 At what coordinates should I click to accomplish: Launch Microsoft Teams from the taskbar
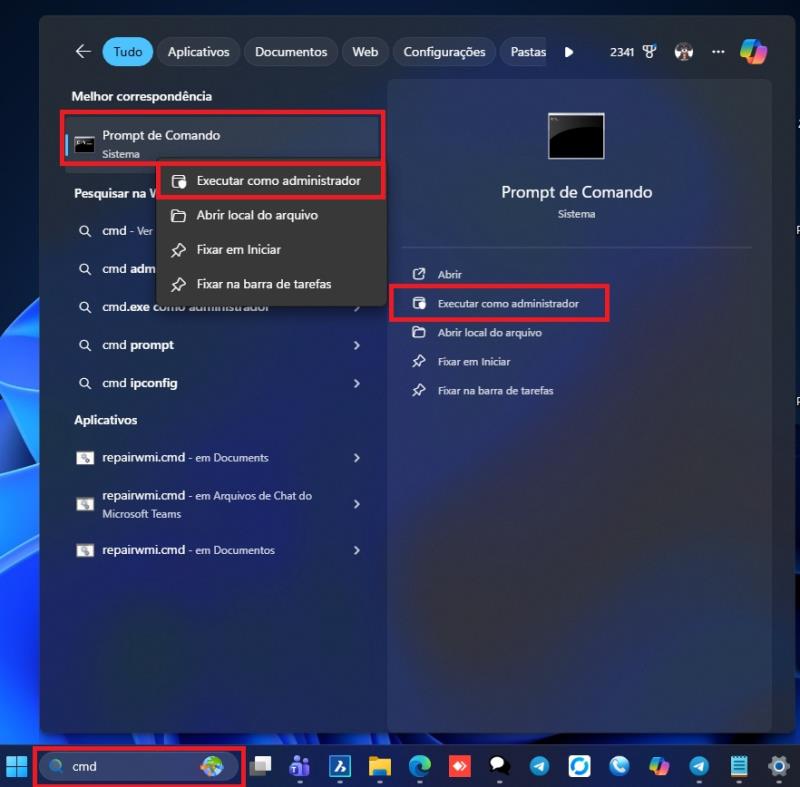pyautogui.click(x=299, y=766)
